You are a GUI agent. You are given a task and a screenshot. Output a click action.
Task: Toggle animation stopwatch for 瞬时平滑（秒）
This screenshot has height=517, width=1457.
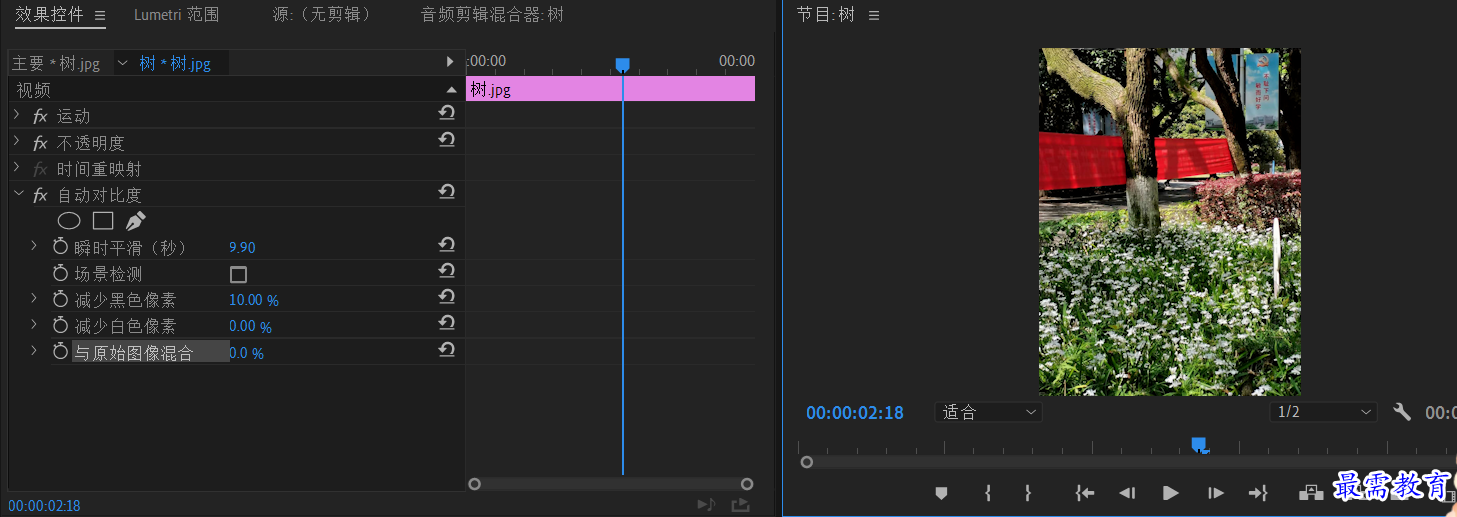pos(60,247)
